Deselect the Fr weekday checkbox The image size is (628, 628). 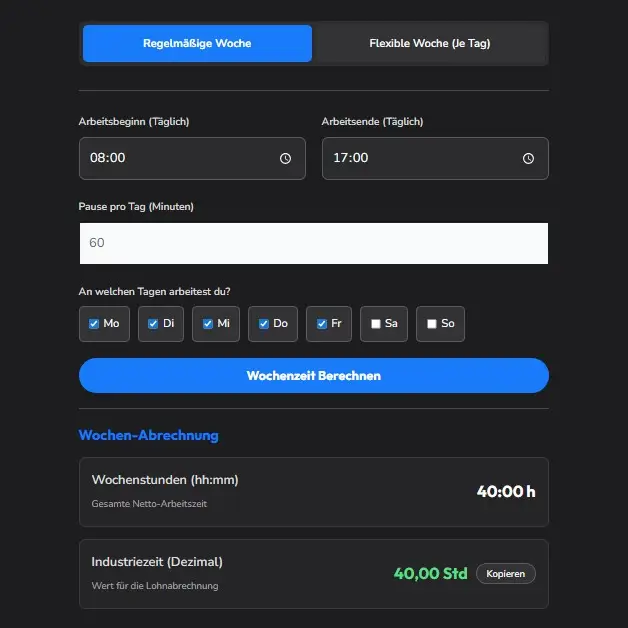pos(322,324)
